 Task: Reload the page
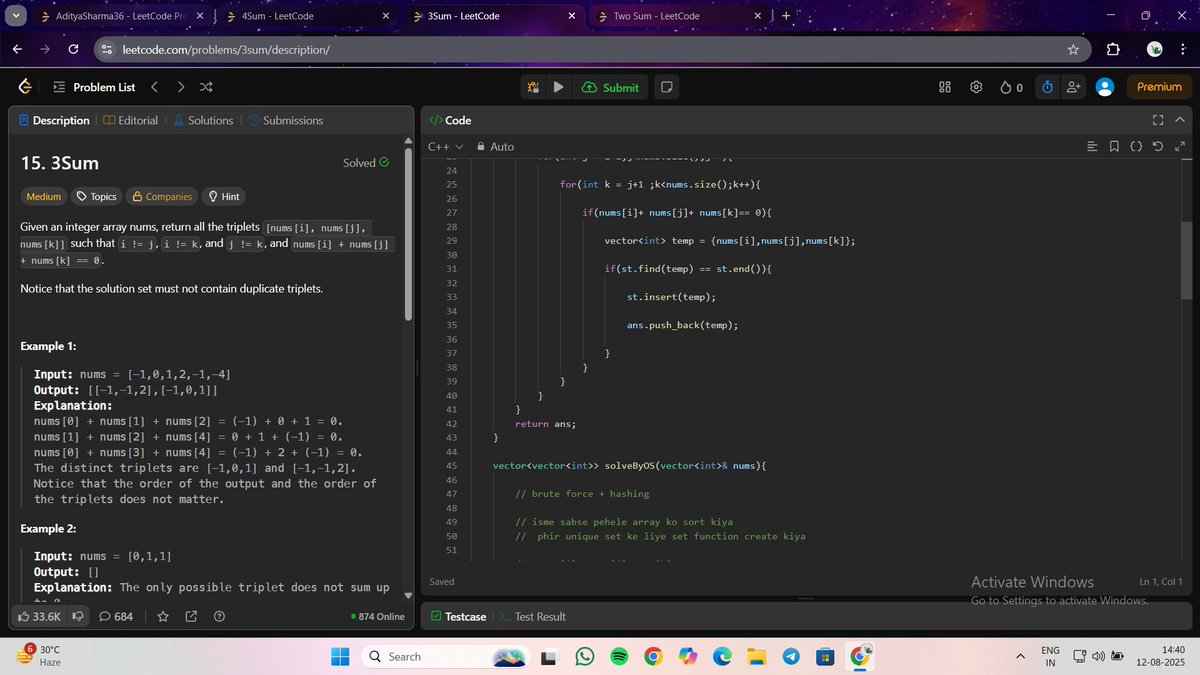[x=74, y=49]
